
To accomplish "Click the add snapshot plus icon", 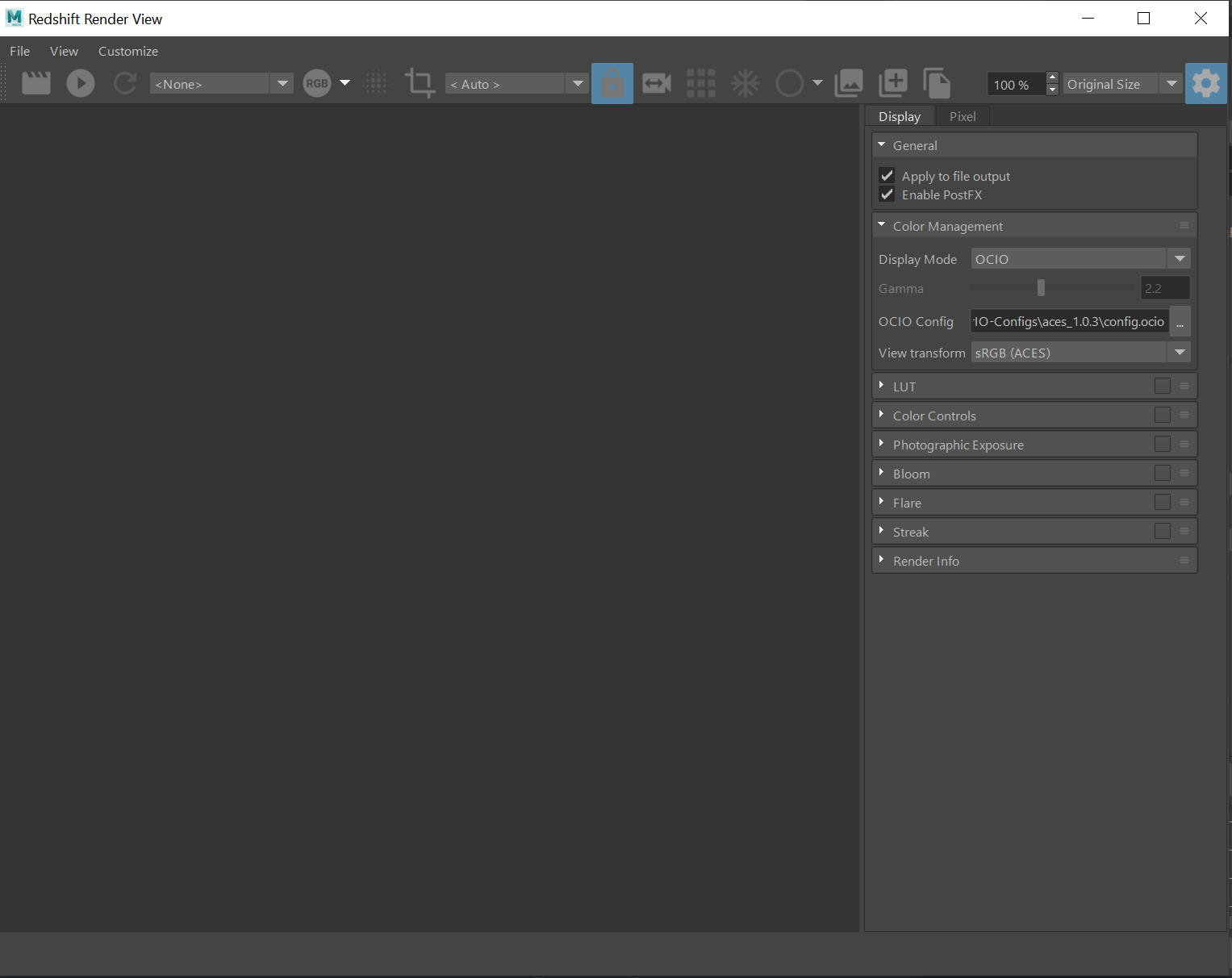I will 892,83.
